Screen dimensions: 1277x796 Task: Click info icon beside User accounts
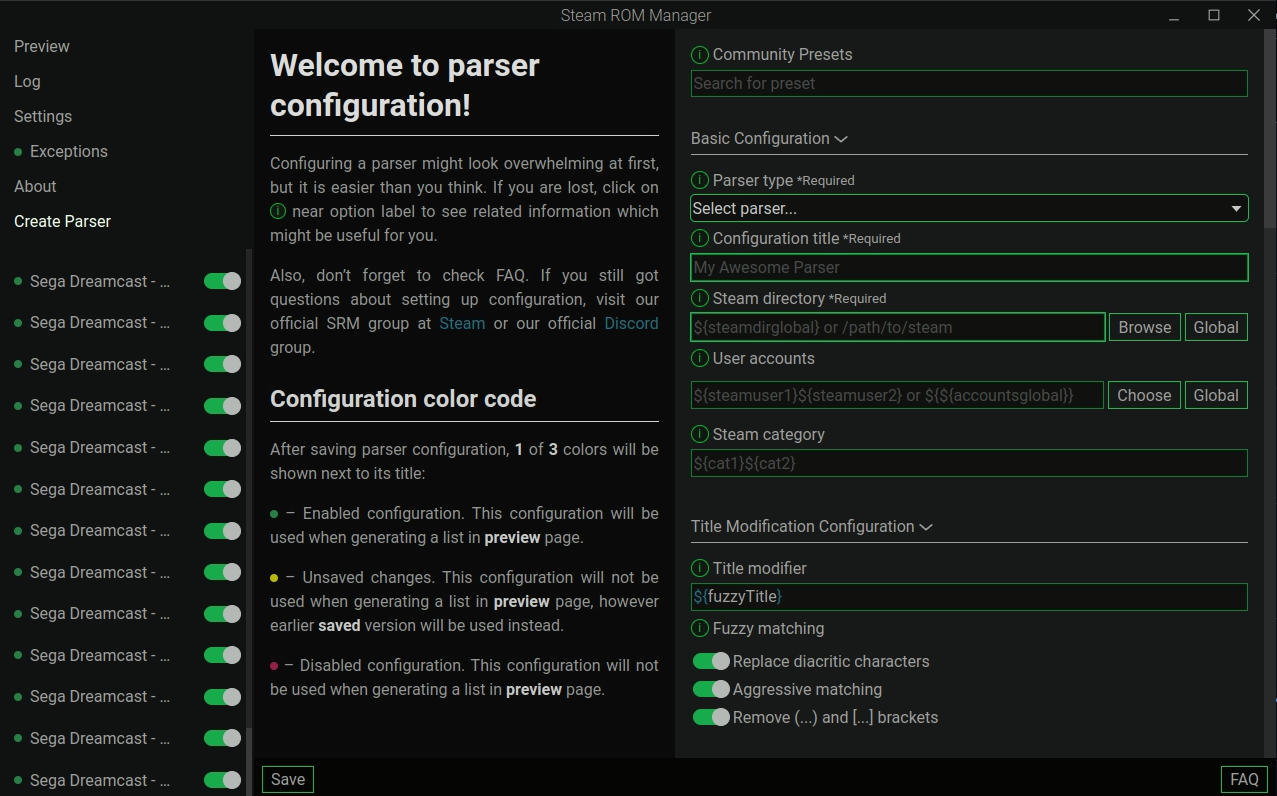[700, 359]
